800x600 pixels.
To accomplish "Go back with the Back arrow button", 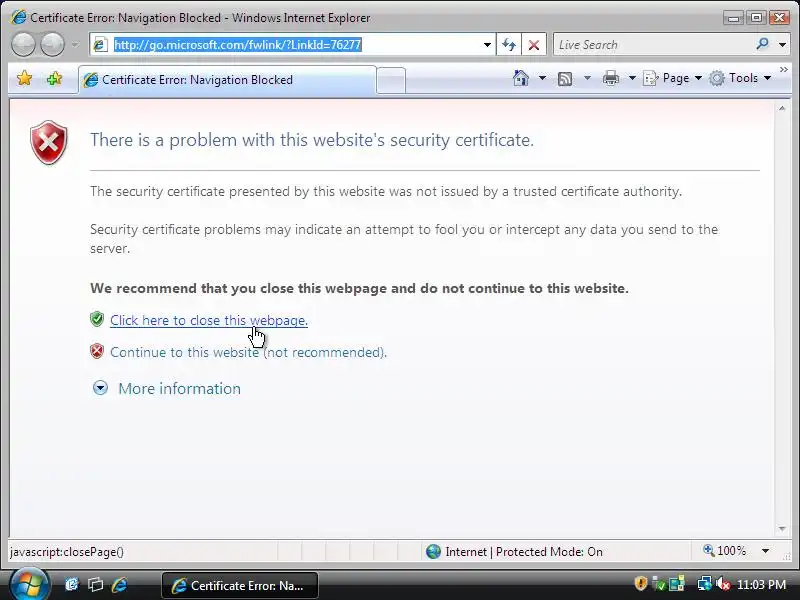I will coord(23,45).
